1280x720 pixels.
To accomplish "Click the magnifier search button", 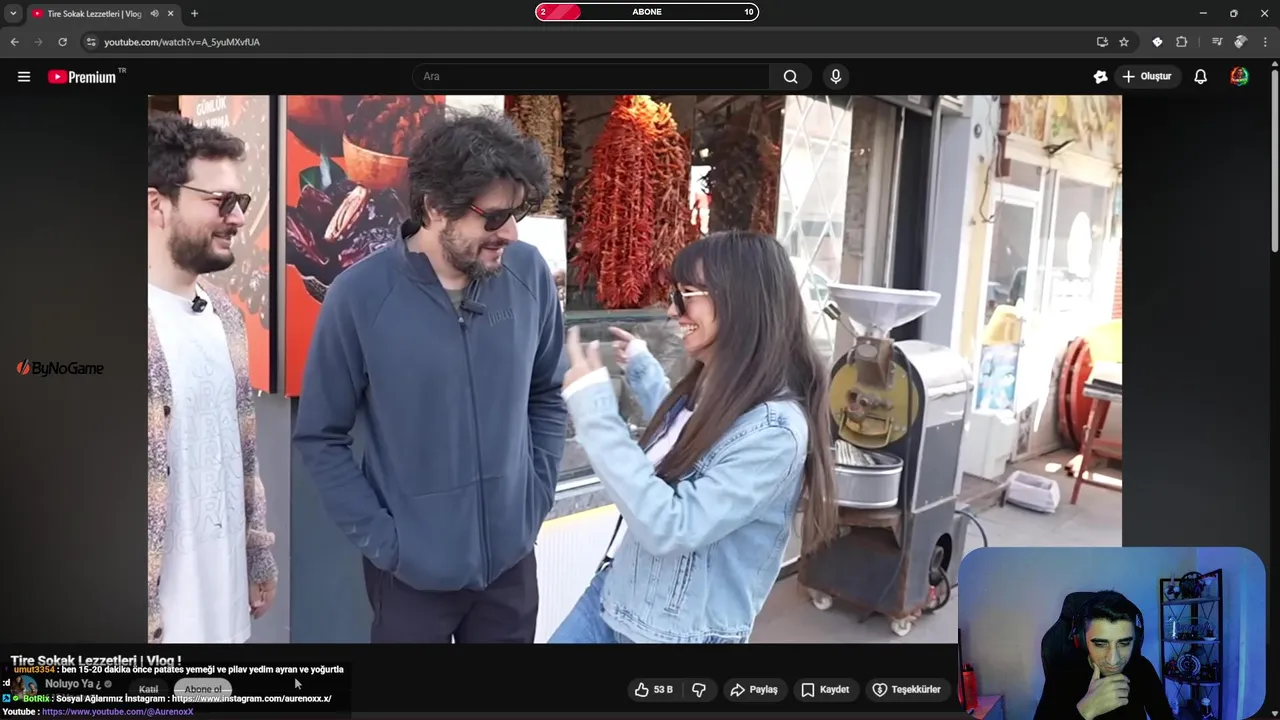I will tap(791, 77).
